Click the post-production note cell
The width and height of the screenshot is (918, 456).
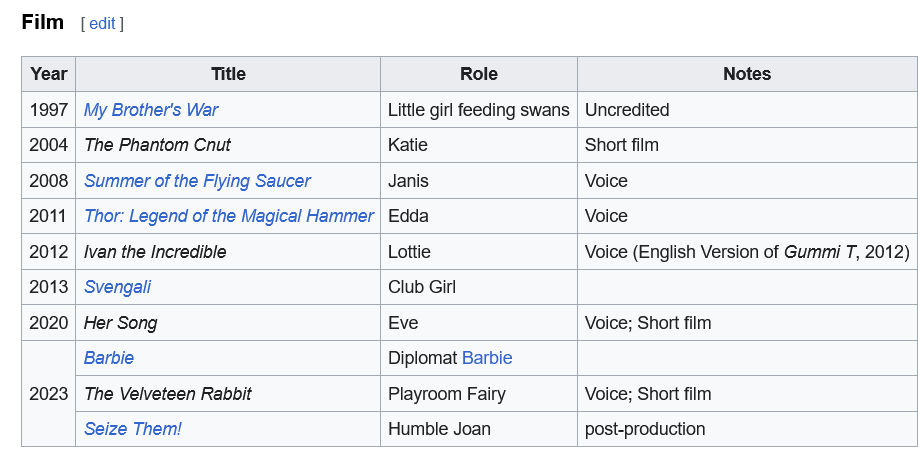[x=644, y=429]
